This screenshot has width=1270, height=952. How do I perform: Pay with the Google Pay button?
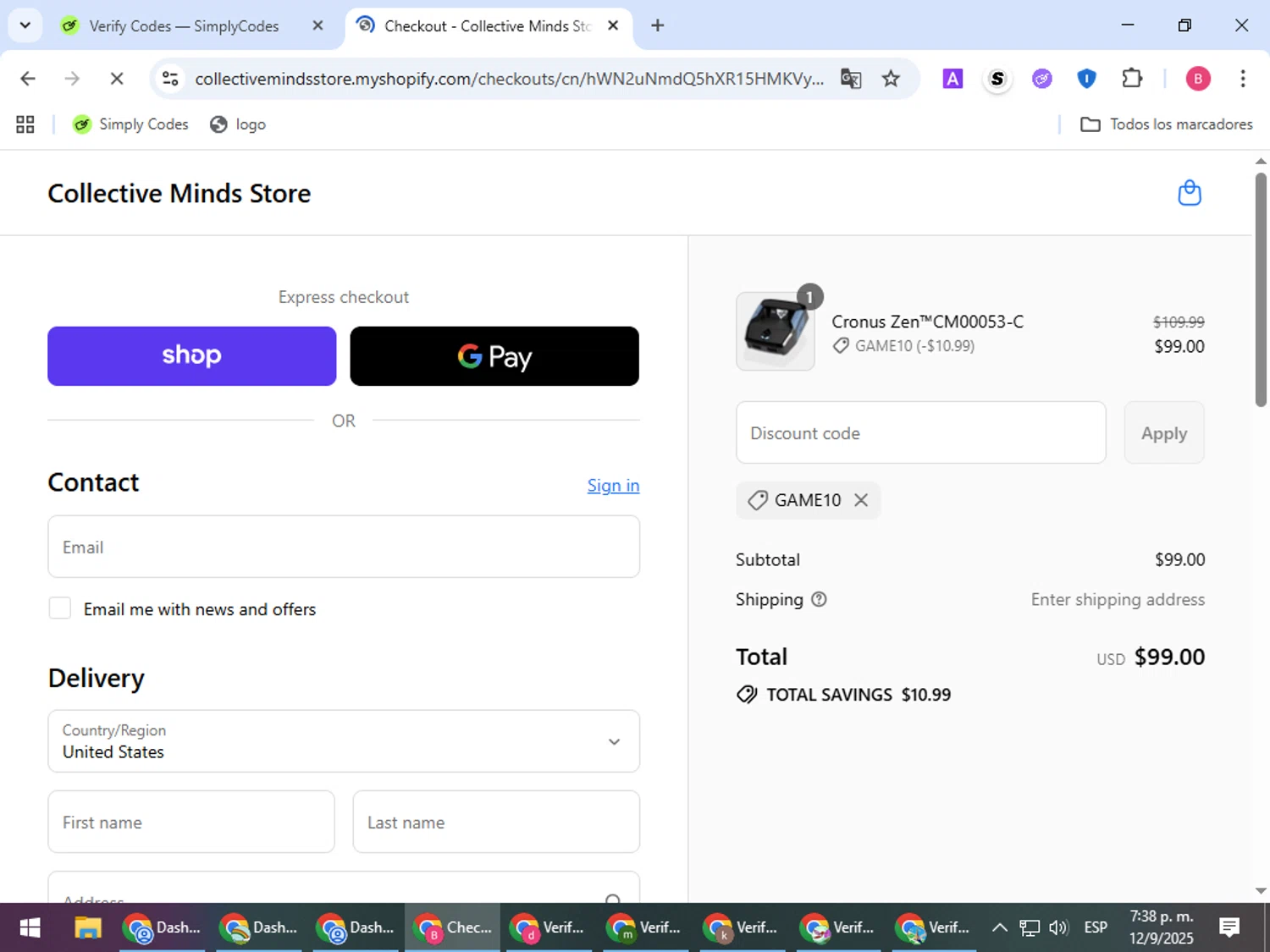494,356
